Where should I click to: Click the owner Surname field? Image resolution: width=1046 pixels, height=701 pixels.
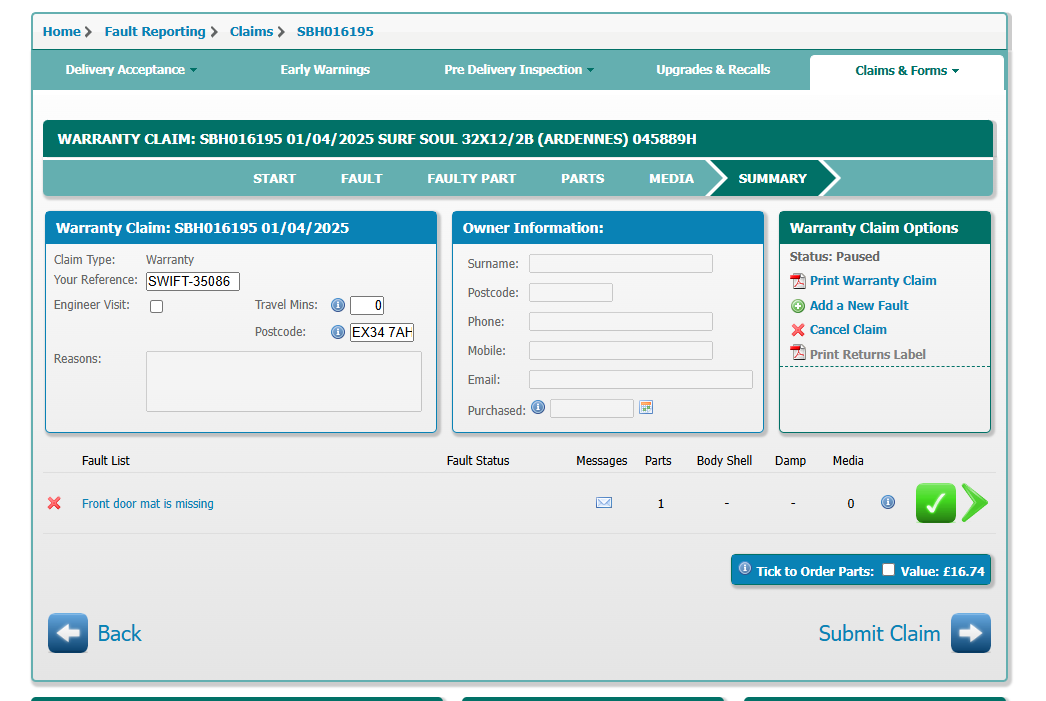(620, 263)
